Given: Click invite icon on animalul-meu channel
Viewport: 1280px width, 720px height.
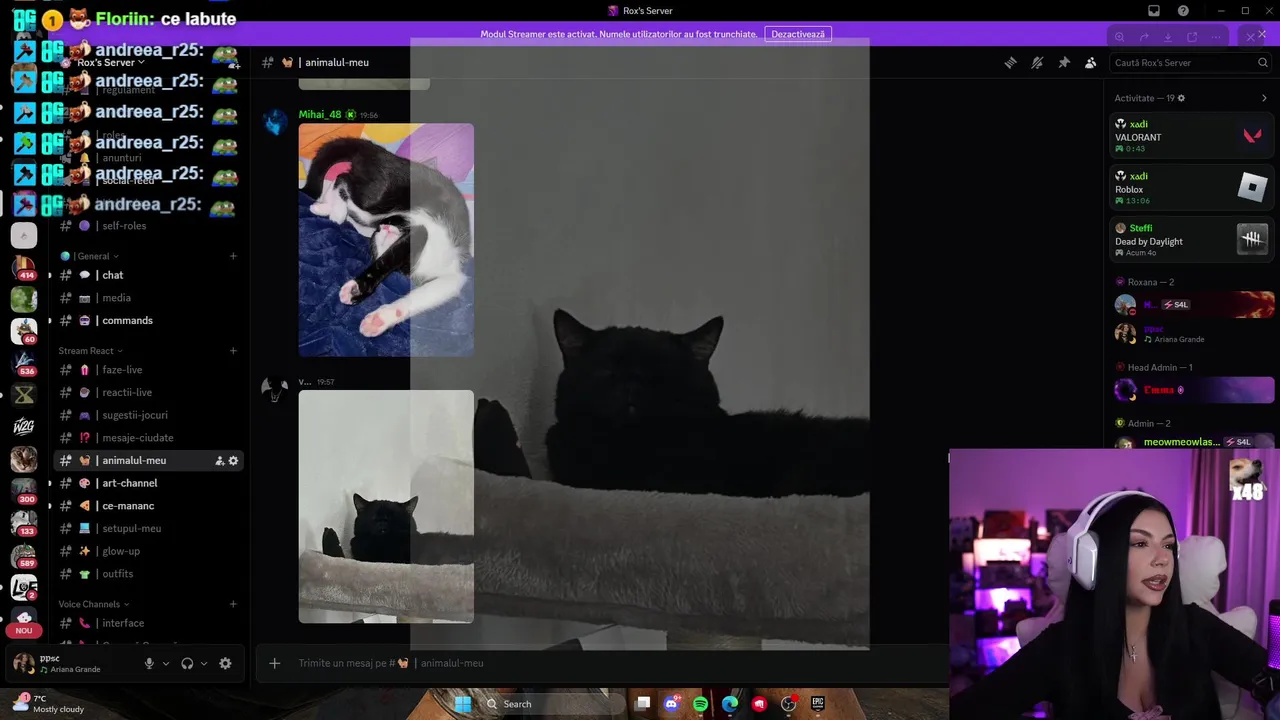Looking at the screenshot, I should [219, 461].
